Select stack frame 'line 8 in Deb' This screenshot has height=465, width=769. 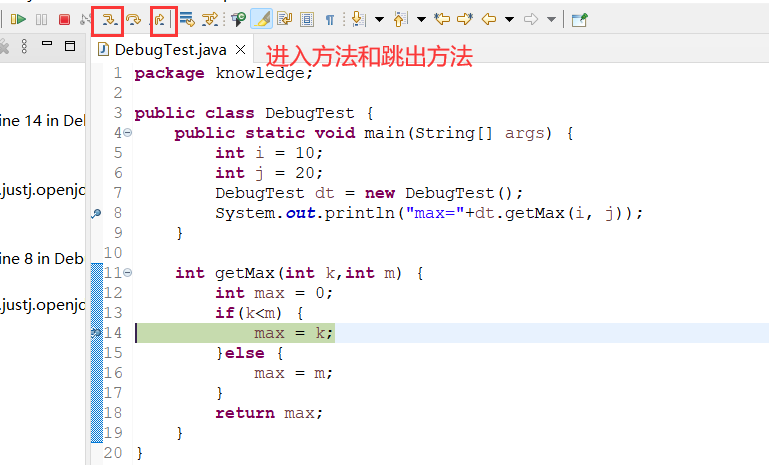(42, 258)
